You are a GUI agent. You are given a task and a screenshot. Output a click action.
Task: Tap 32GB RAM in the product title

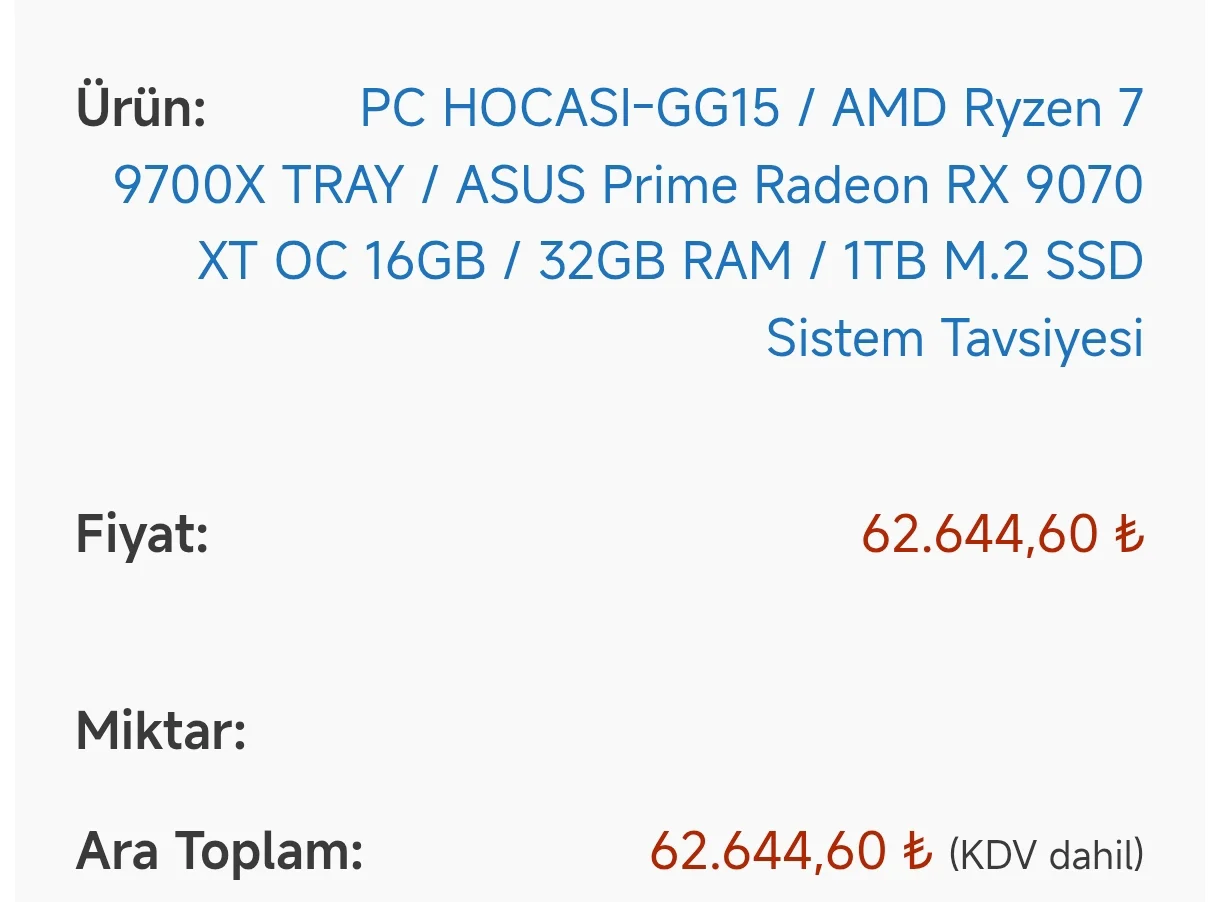[x=664, y=262]
